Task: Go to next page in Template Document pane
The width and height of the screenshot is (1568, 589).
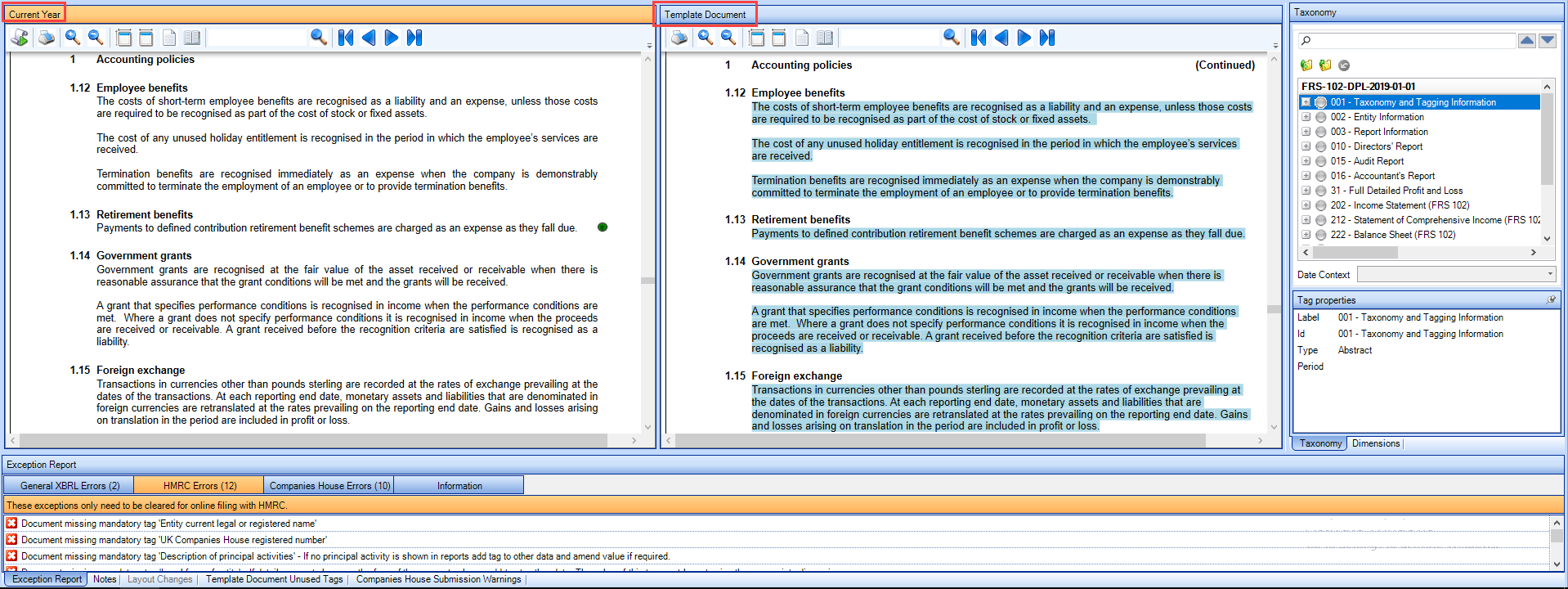Action: coord(1024,38)
